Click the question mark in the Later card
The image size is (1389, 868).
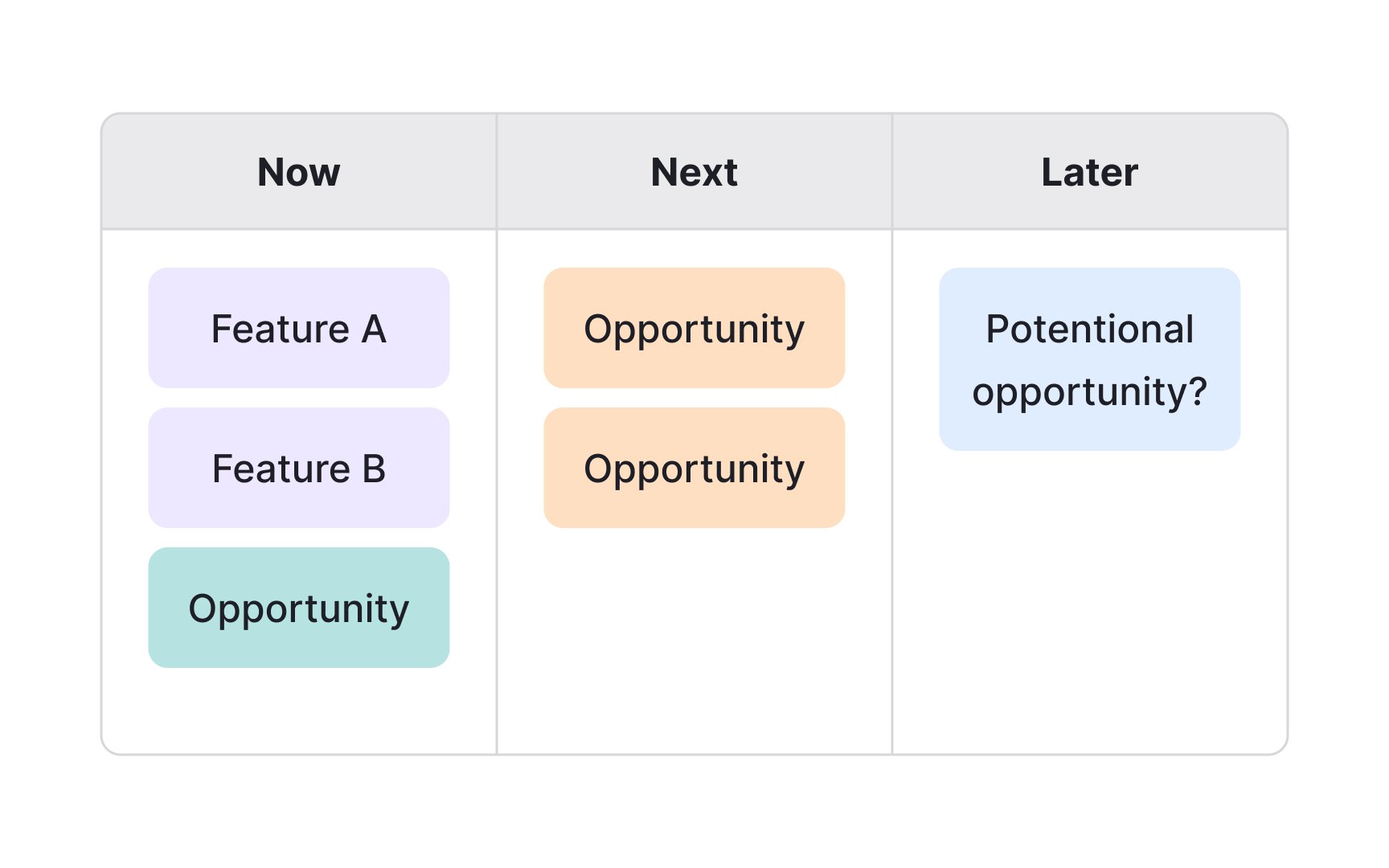pos(1198,391)
